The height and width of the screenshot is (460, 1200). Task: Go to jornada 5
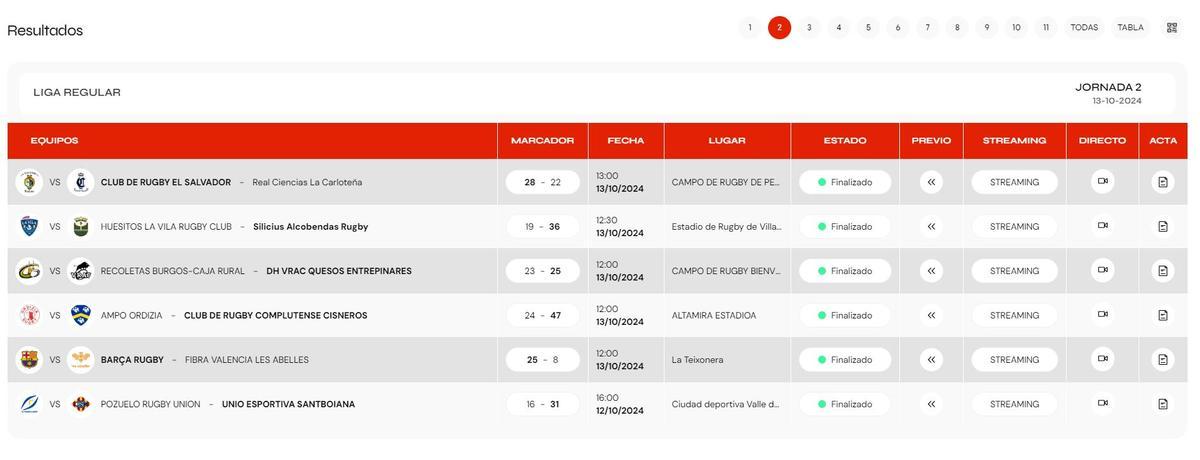pyautogui.click(x=868, y=28)
